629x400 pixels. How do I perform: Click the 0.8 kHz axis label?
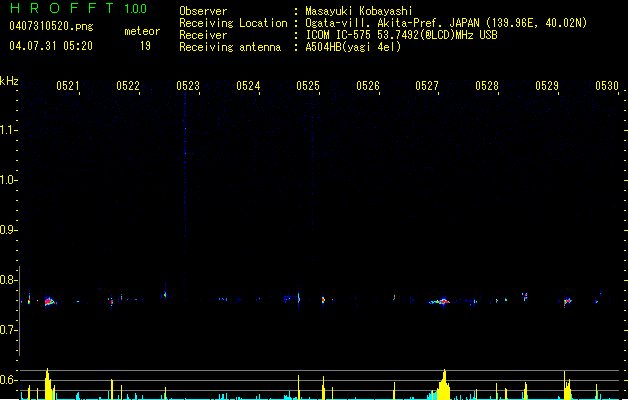(8, 280)
